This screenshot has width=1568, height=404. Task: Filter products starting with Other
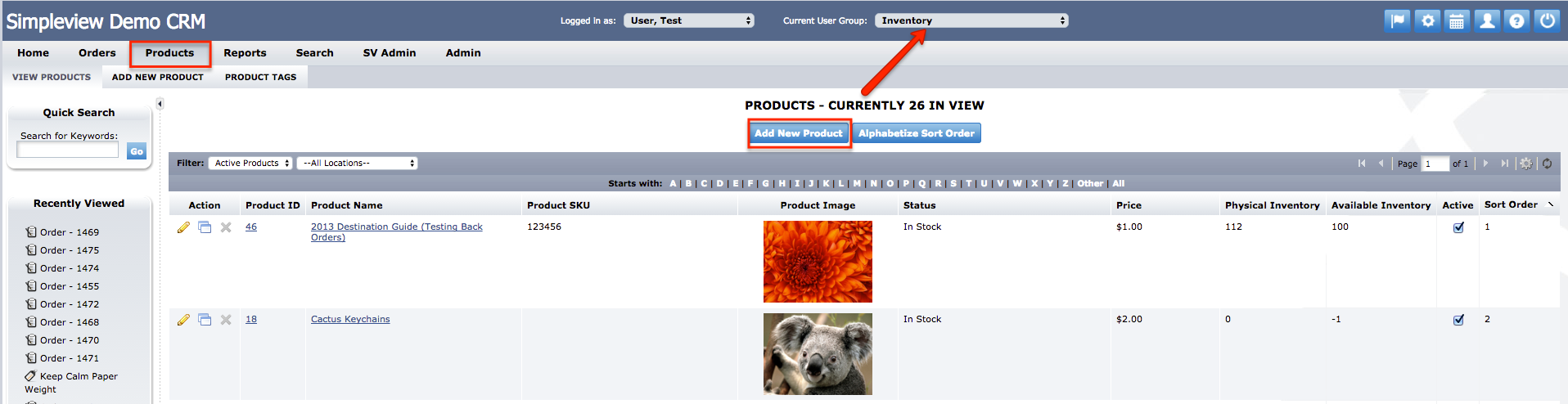pyautogui.click(x=1090, y=184)
